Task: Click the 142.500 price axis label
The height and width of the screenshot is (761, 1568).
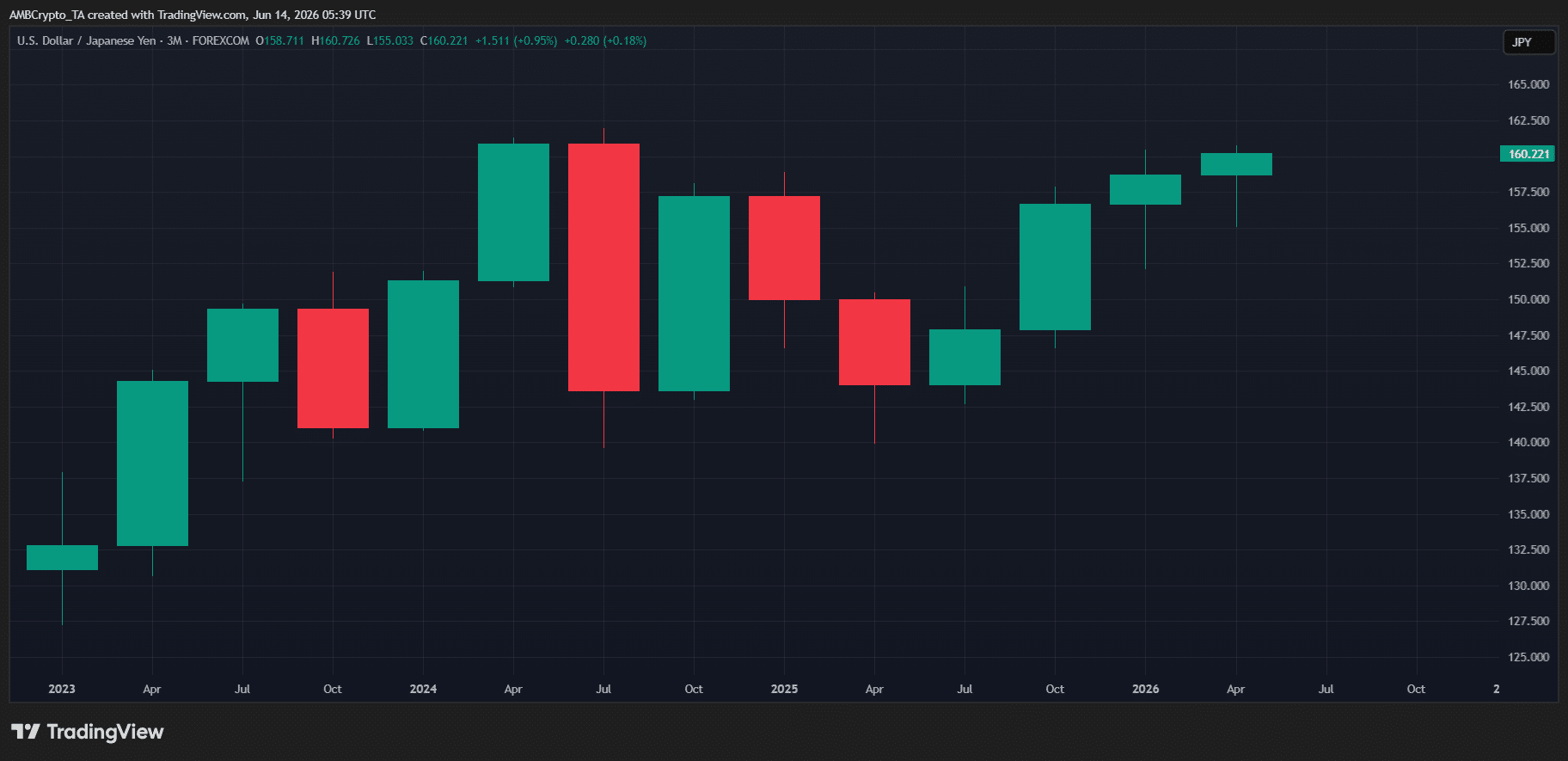Action: tap(1528, 407)
